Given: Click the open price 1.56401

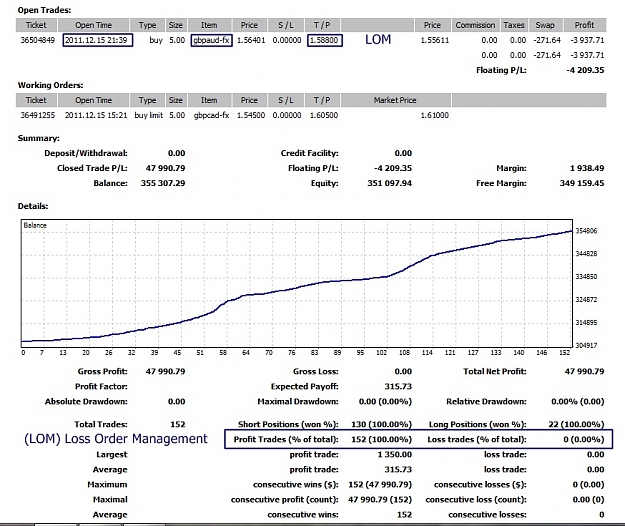Looking at the screenshot, I should [251, 40].
